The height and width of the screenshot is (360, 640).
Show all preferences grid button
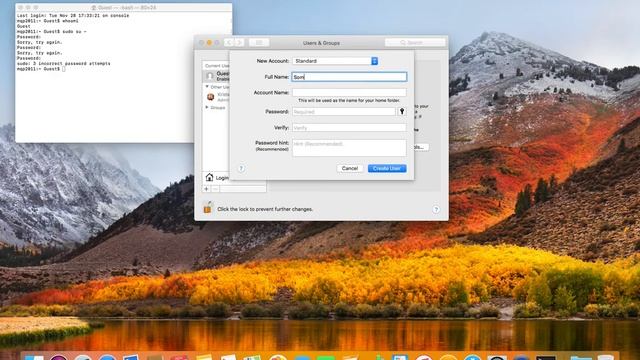click(259, 42)
